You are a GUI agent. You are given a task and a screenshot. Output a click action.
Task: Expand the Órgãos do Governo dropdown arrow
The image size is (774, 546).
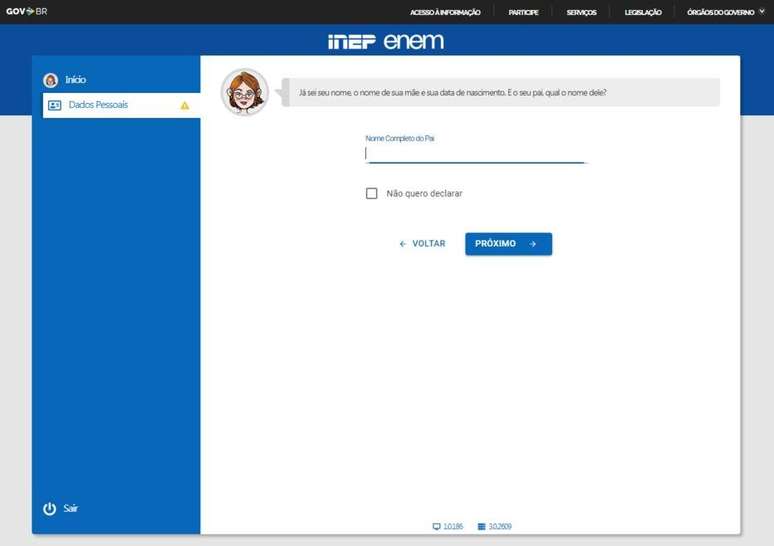[762, 11]
